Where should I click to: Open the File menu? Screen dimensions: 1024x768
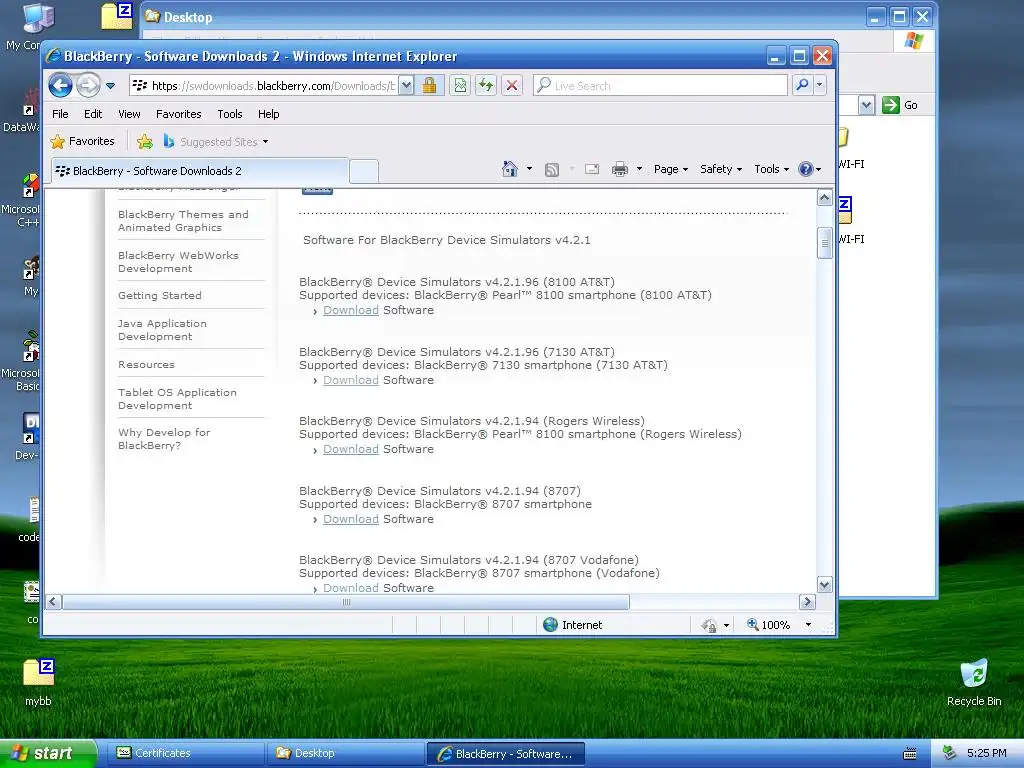pyautogui.click(x=60, y=114)
